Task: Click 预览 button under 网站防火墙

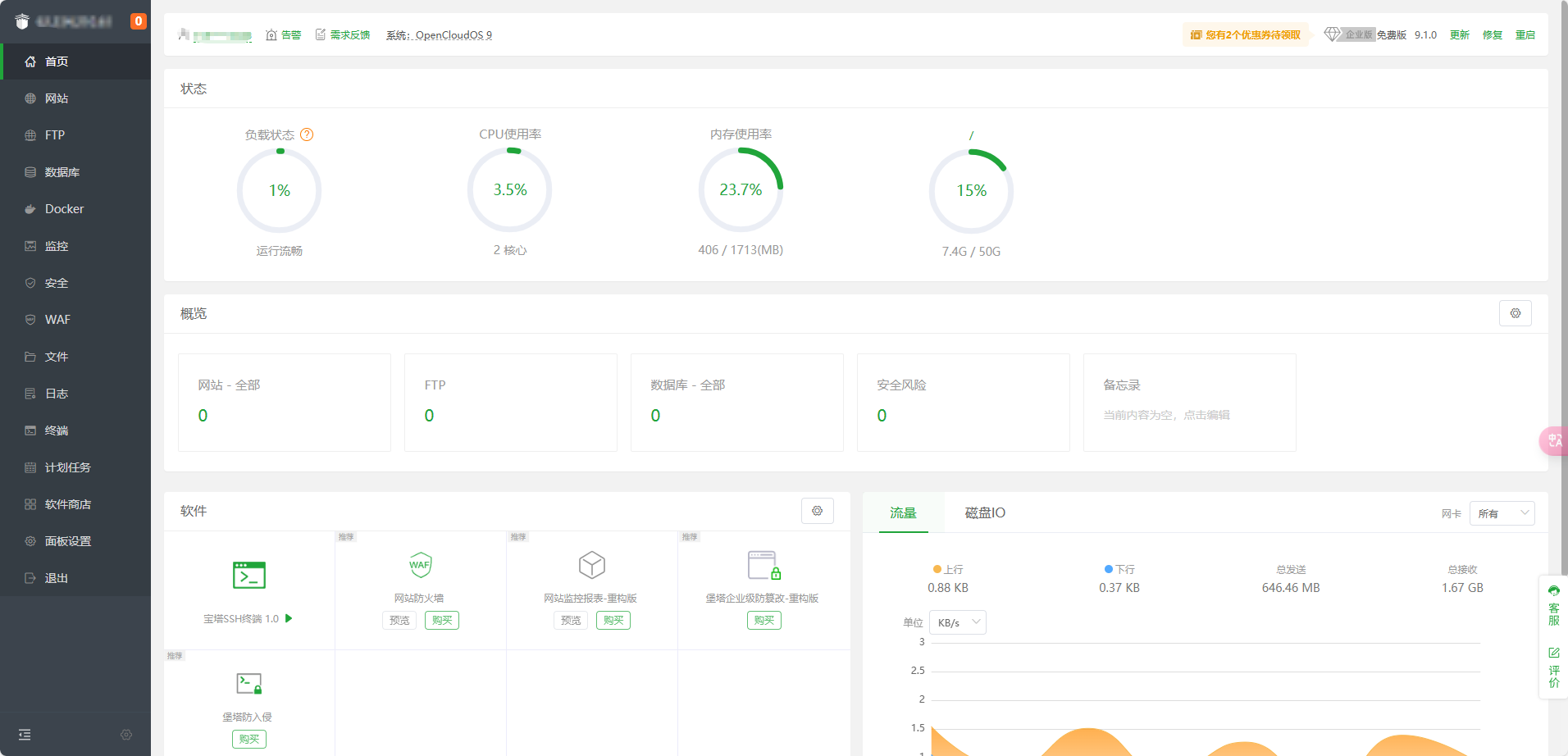Action: pos(399,621)
